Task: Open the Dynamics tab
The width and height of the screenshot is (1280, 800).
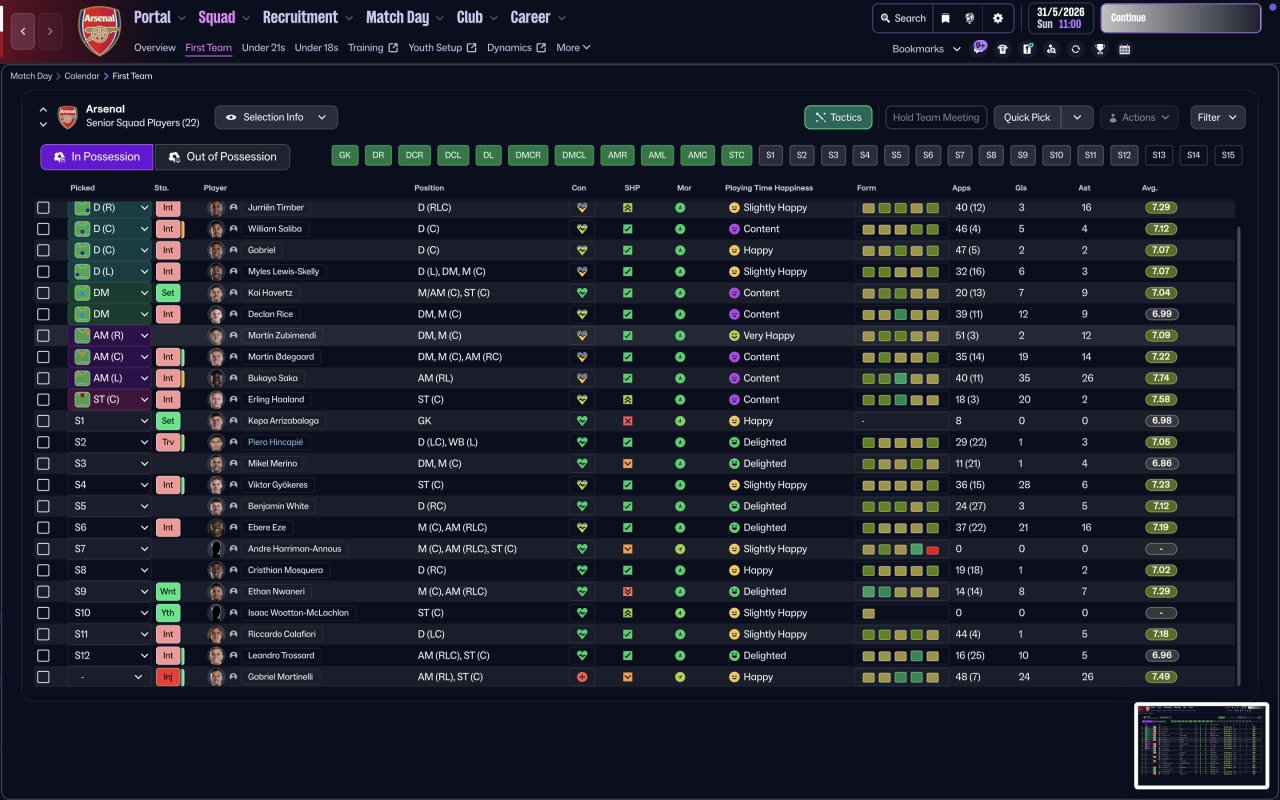Action: click(x=516, y=47)
